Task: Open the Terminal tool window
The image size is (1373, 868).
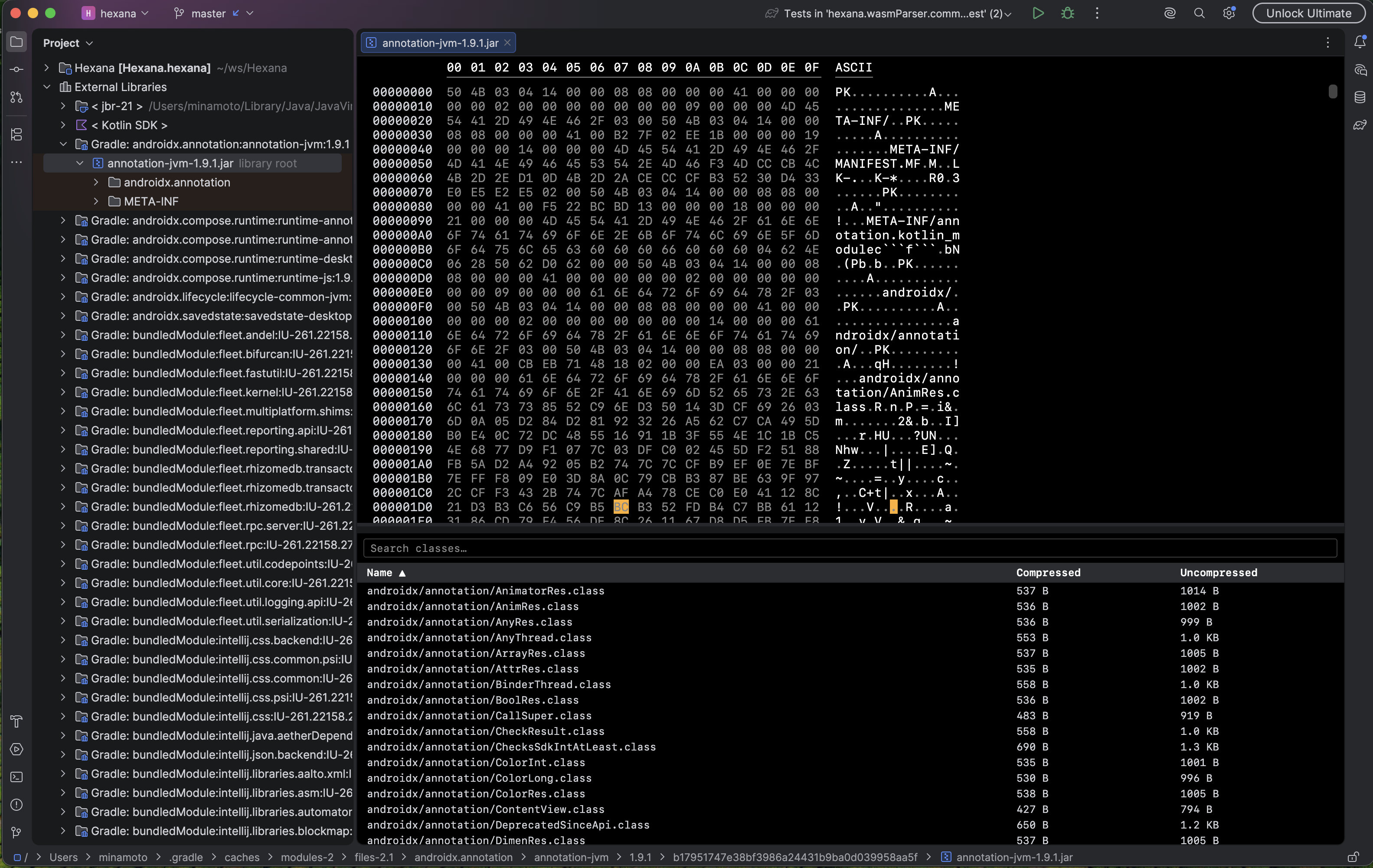Action: [x=16, y=777]
